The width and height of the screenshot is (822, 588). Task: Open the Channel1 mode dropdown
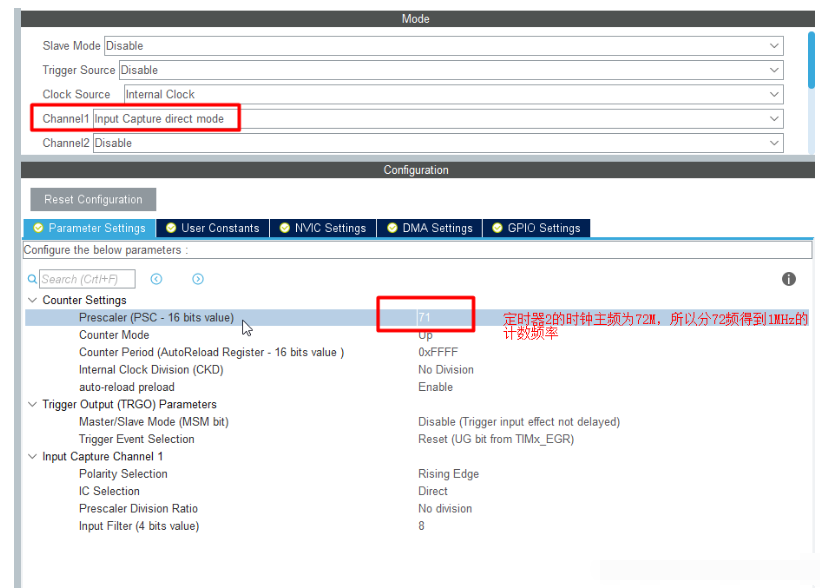[437, 118]
